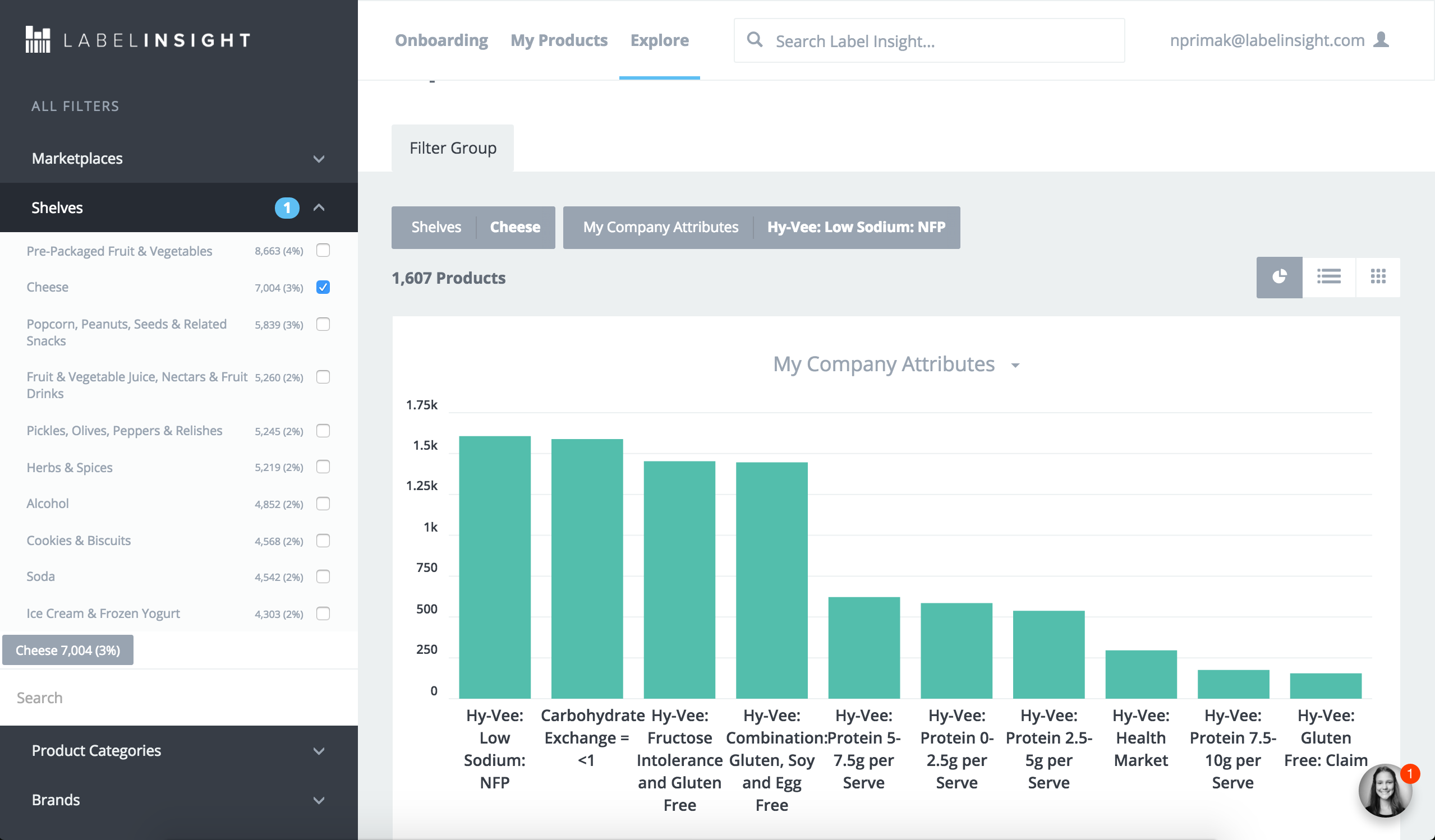Click the Shelves search input
1435x840 pixels.
point(179,698)
